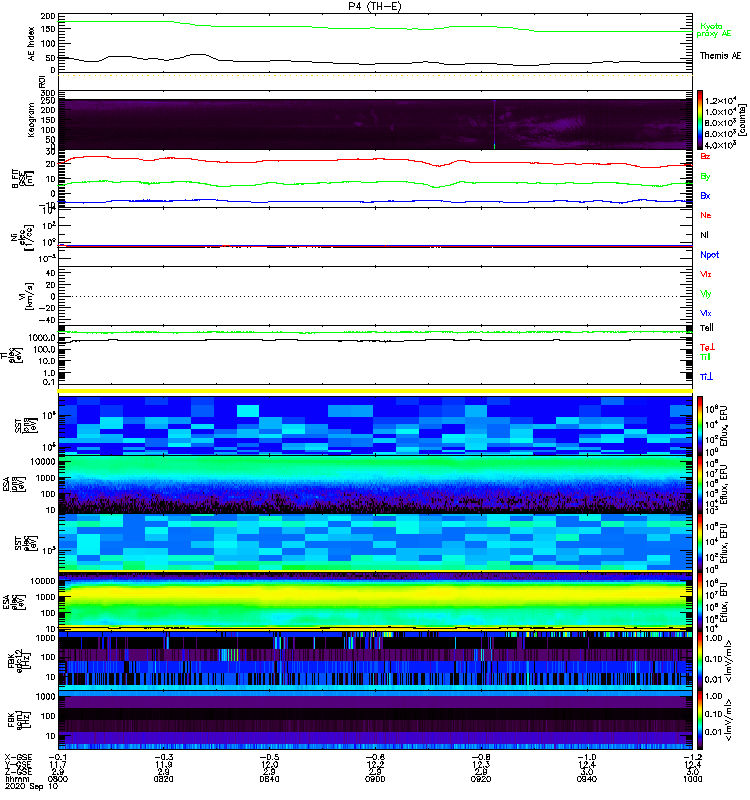This screenshot has width=750, height=800.
Task: Click the AE Index axis label
Action: [32, 44]
